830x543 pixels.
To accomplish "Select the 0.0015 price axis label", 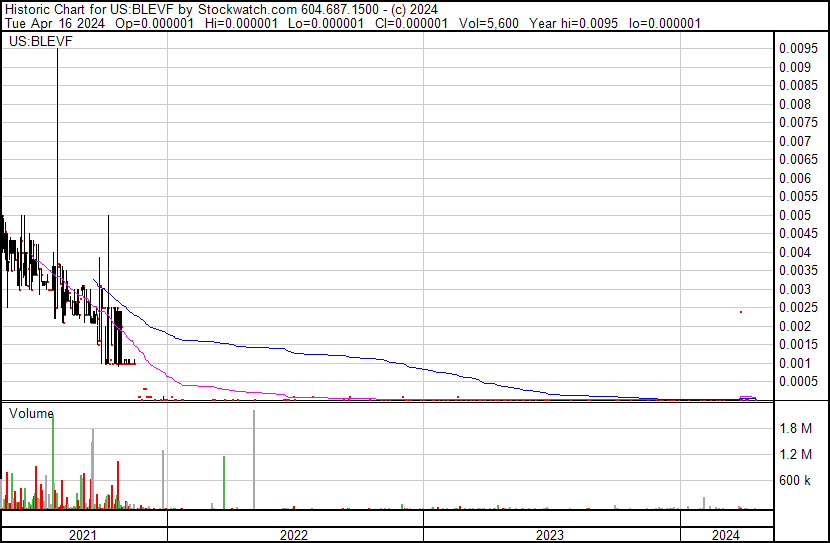I will [798, 345].
